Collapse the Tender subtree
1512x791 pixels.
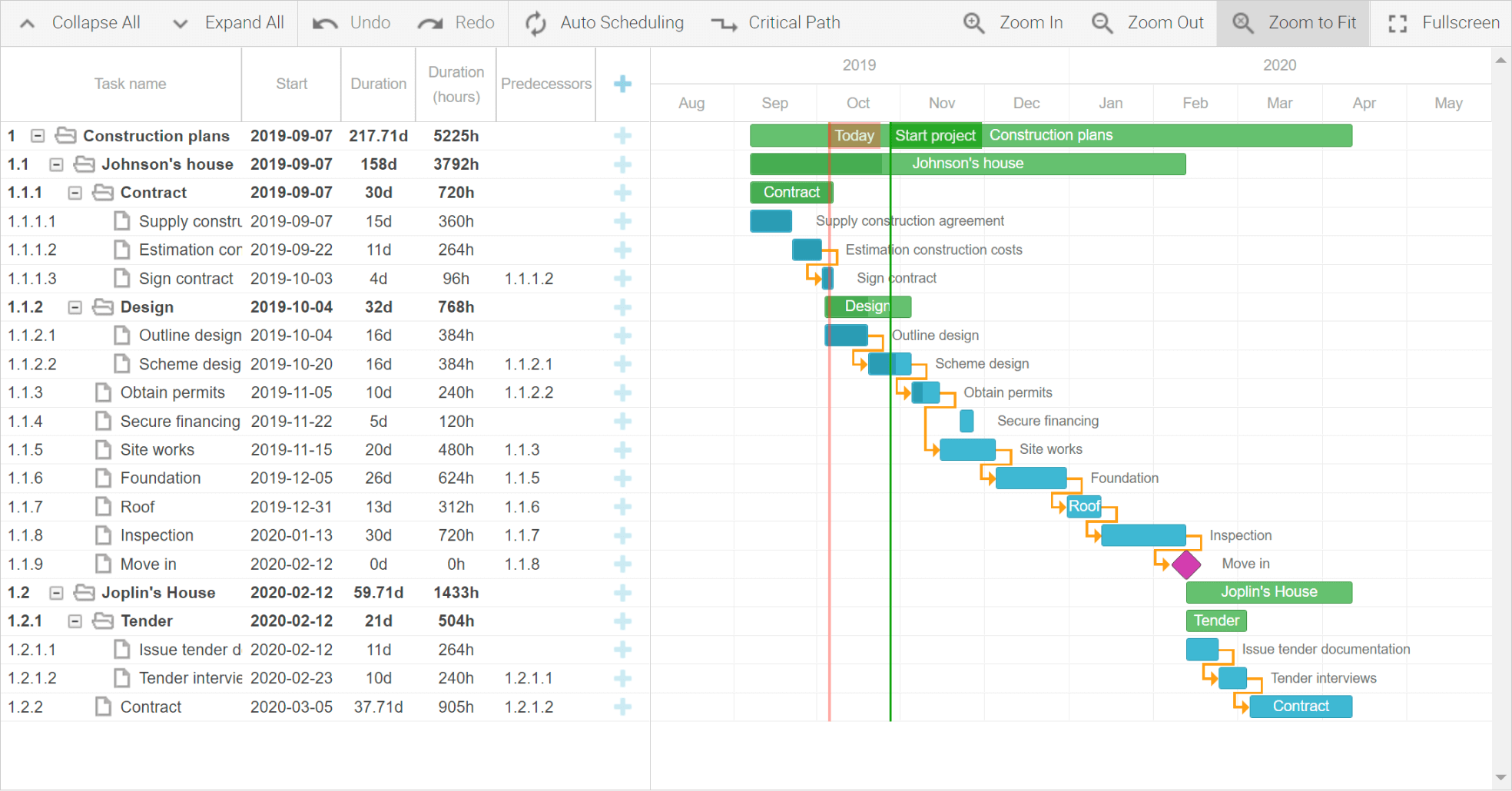[x=75, y=621]
